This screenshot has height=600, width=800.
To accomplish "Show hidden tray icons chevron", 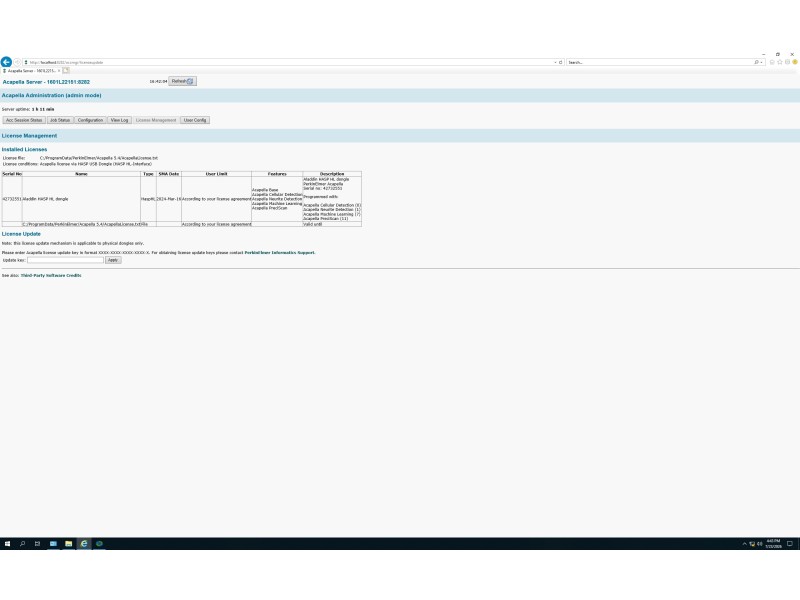I will tap(744, 544).
